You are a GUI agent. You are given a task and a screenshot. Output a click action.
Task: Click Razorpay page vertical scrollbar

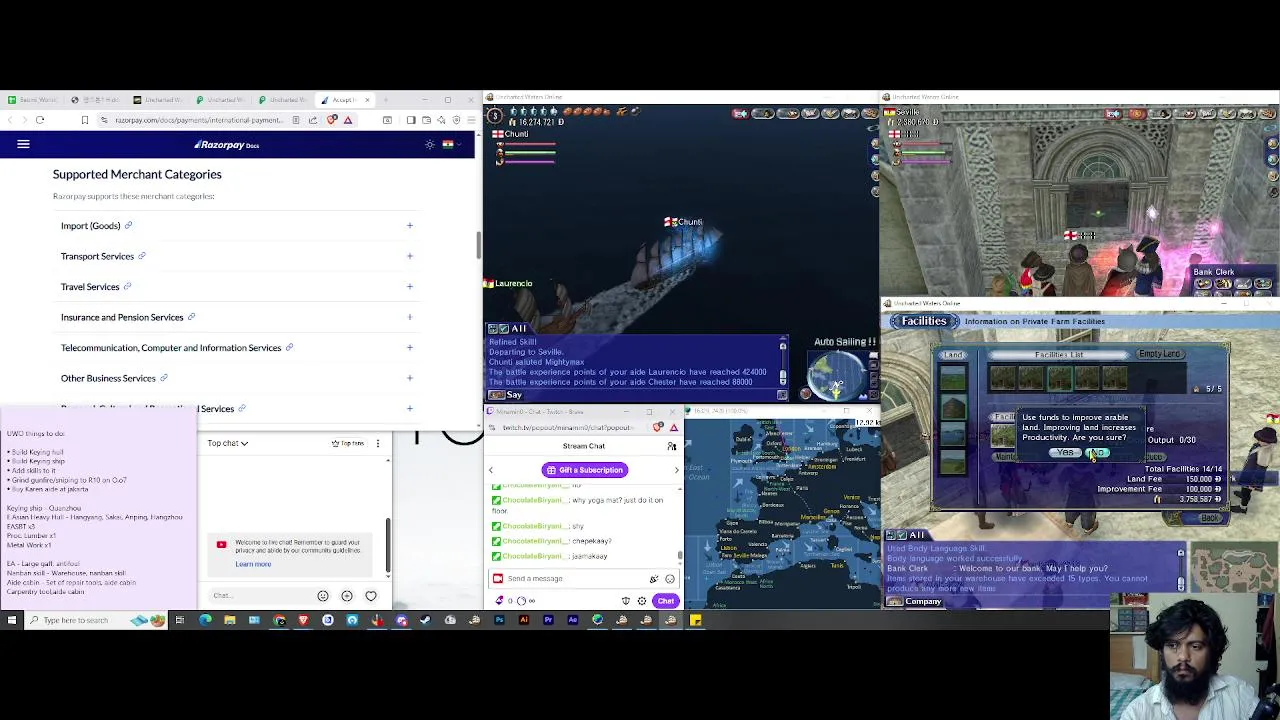coord(477,243)
